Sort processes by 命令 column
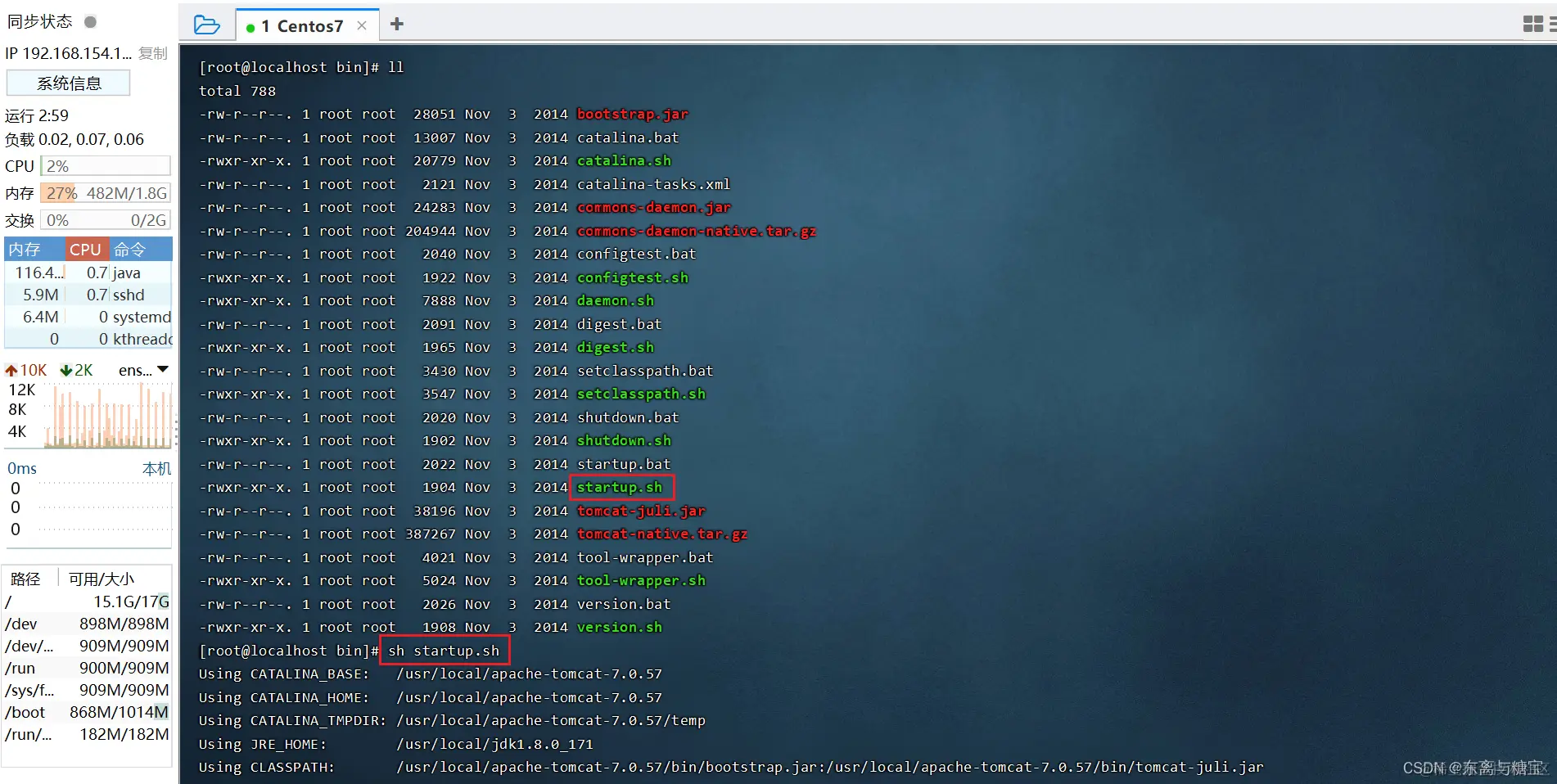The width and height of the screenshot is (1557, 784). (139, 249)
